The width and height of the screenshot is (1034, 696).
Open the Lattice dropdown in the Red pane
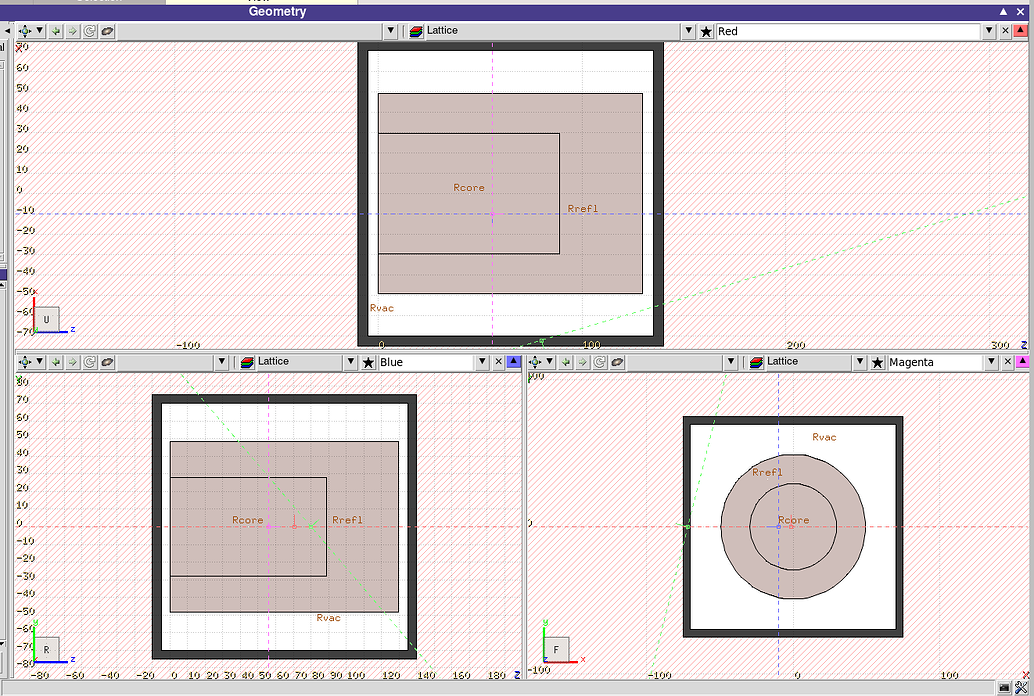click(688, 31)
